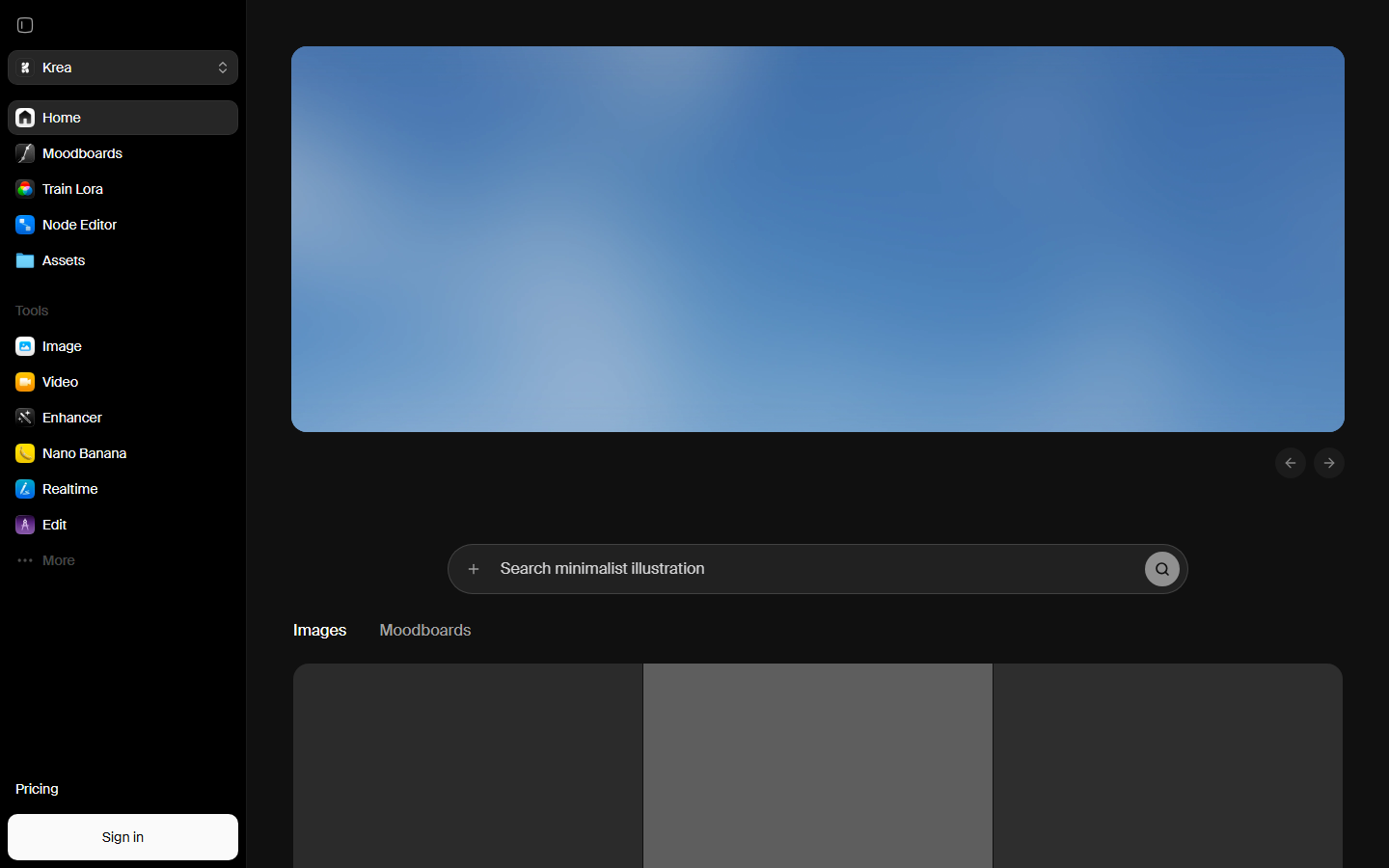Open the Train Lora tool

coord(123,189)
